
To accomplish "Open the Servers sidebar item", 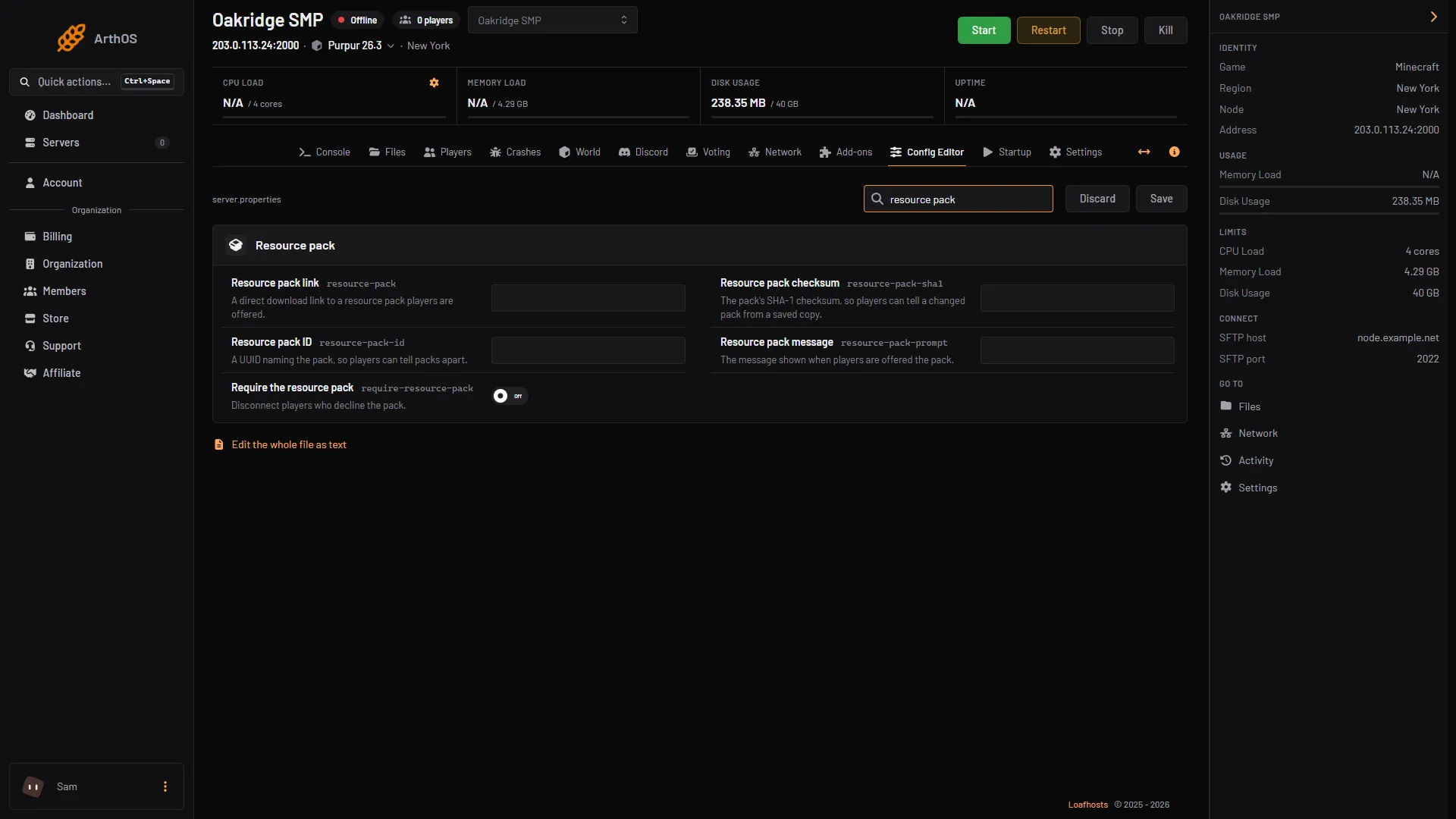I will coord(96,143).
